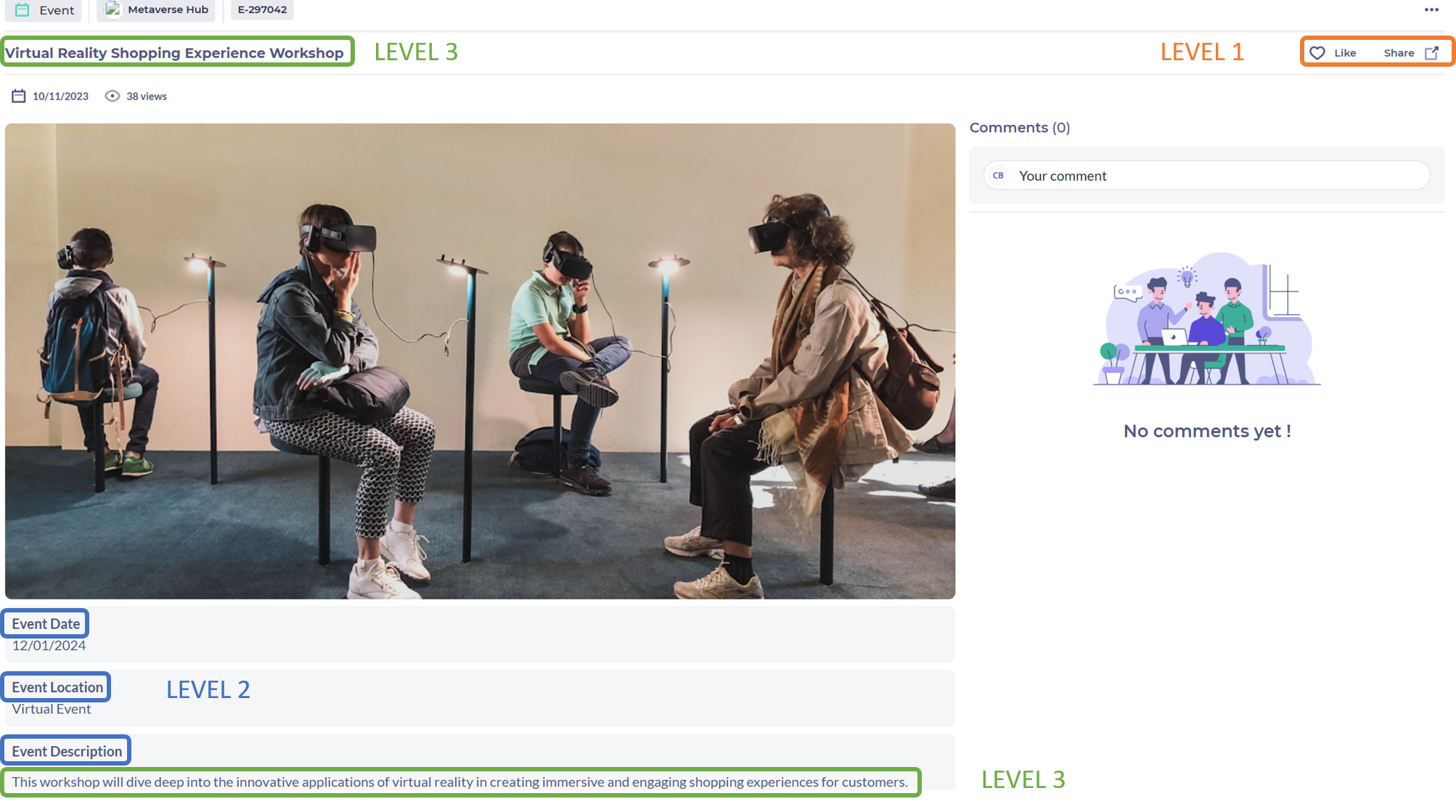Click the Virtual Reality Shopping Experience Workshop title

(174, 53)
